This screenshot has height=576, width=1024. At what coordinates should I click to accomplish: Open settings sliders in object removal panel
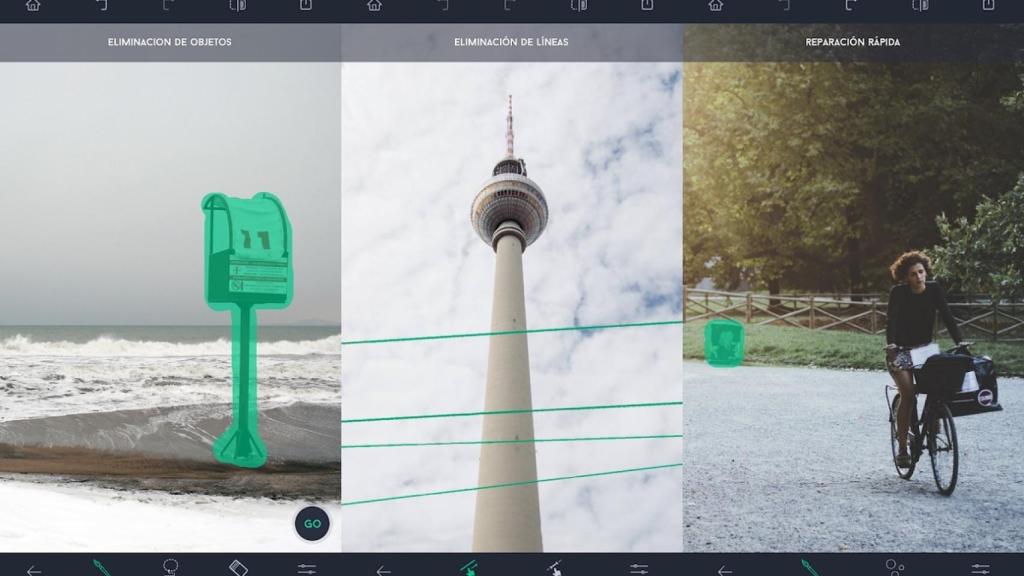pos(307,569)
